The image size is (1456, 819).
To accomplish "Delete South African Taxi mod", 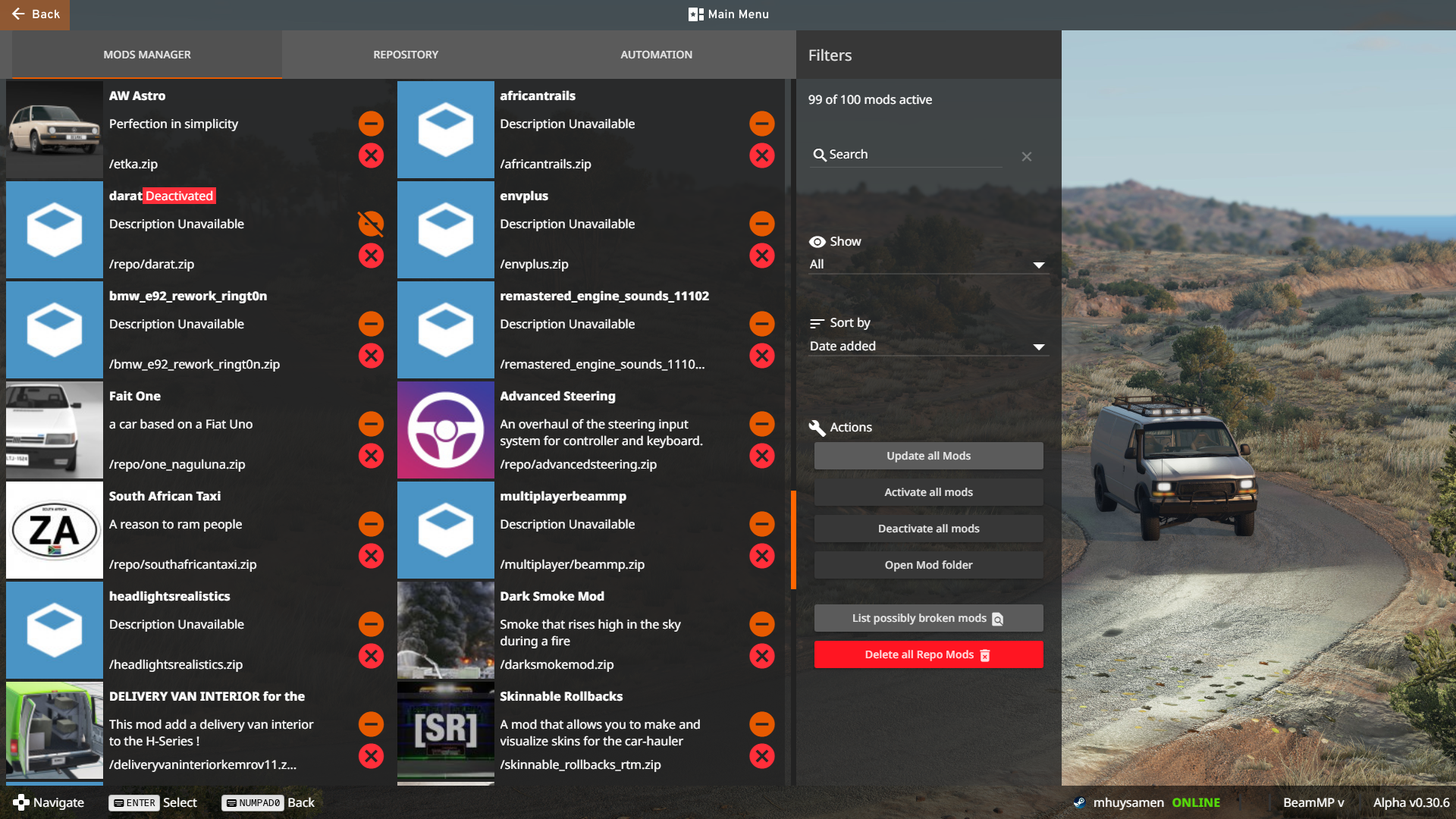I will click(x=371, y=556).
